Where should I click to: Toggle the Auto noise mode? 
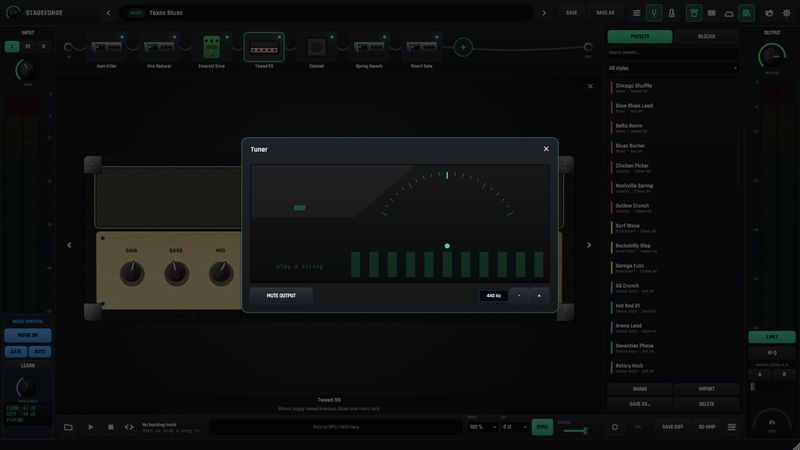(x=40, y=351)
